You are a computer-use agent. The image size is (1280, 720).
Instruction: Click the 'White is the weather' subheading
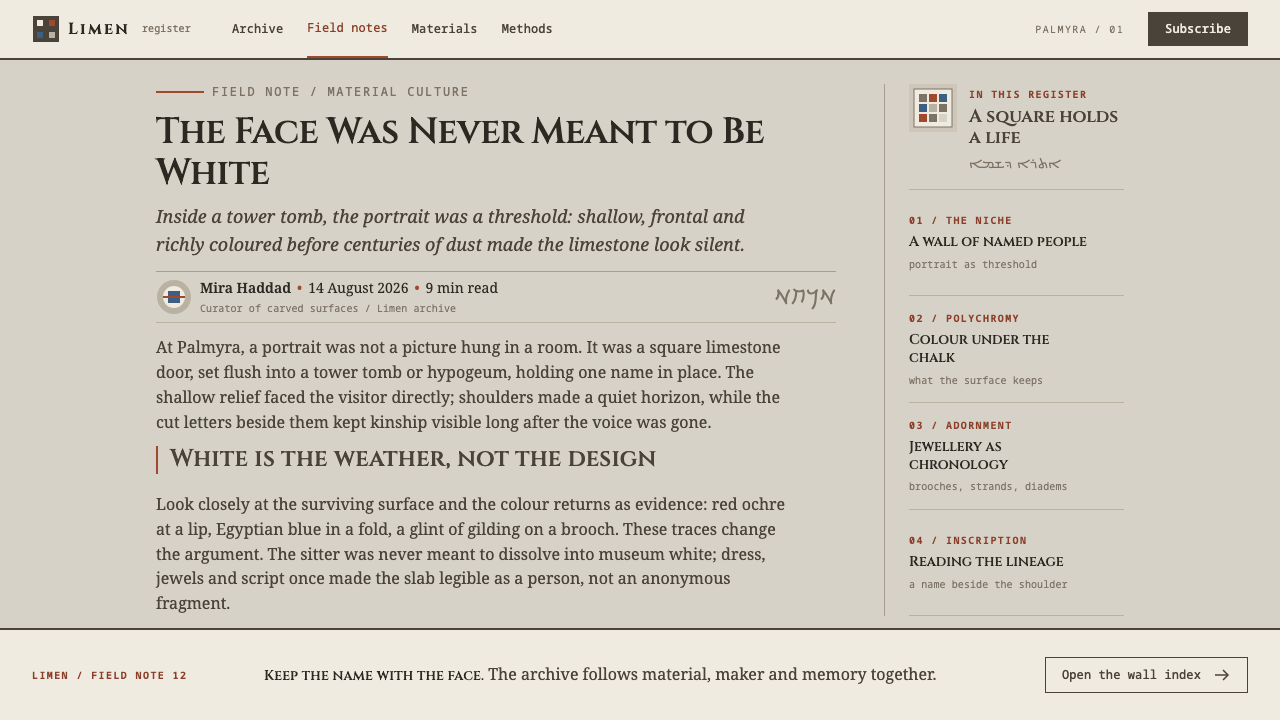click(412, 459)
